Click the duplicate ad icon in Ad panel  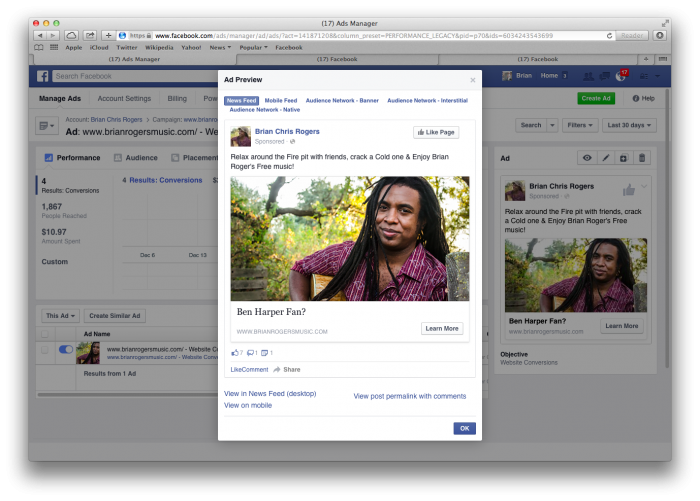coord(623,158)
